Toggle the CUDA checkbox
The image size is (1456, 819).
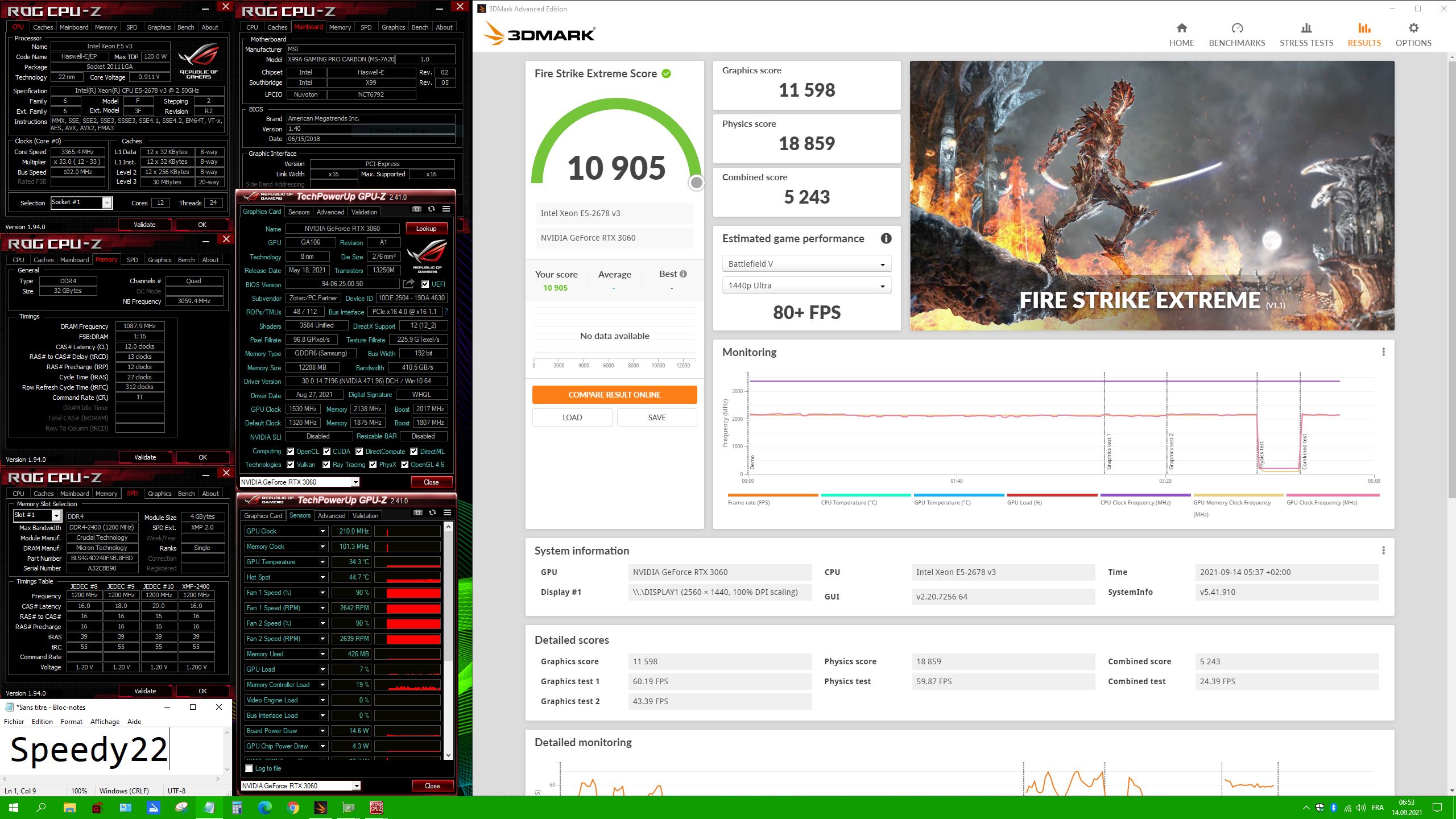pyautogui.click(x=327, y=452)
